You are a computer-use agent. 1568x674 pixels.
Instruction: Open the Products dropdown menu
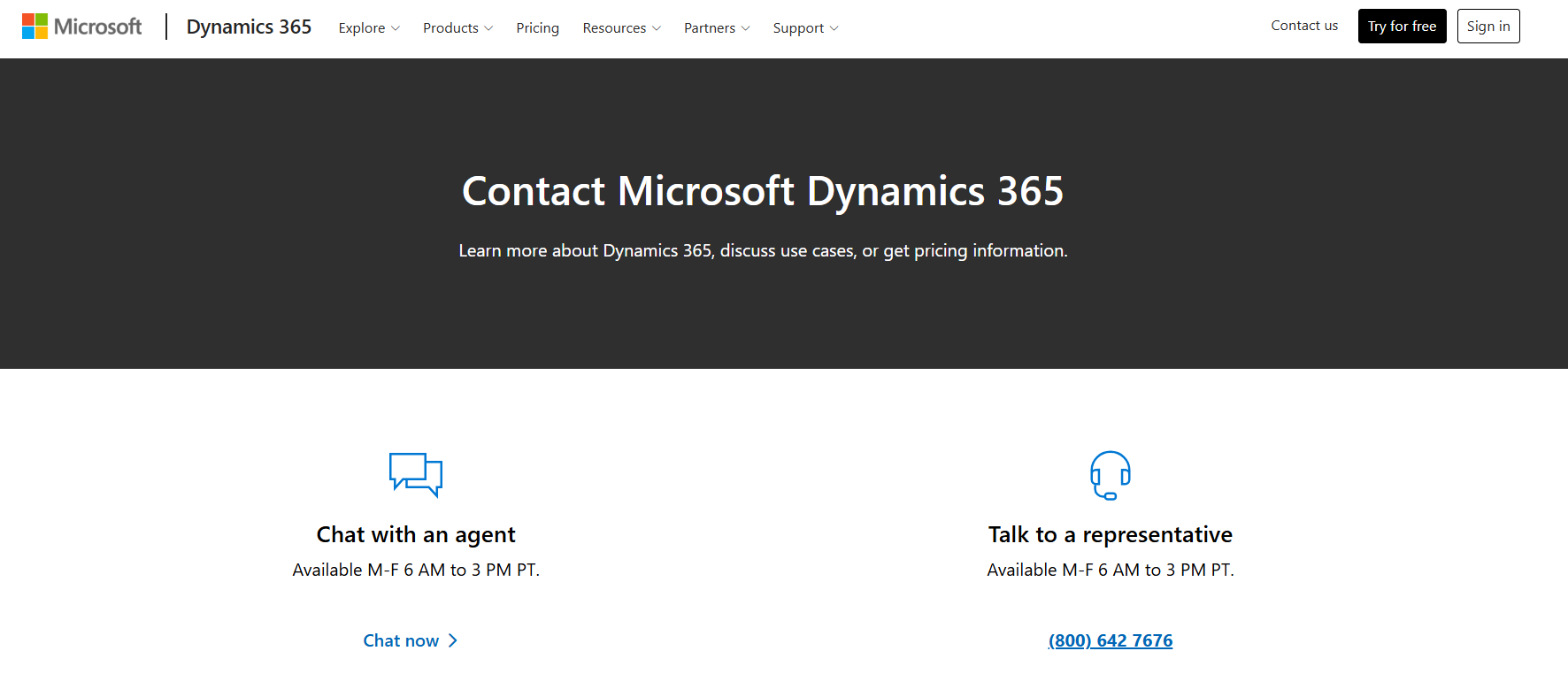tap(457, 28)
